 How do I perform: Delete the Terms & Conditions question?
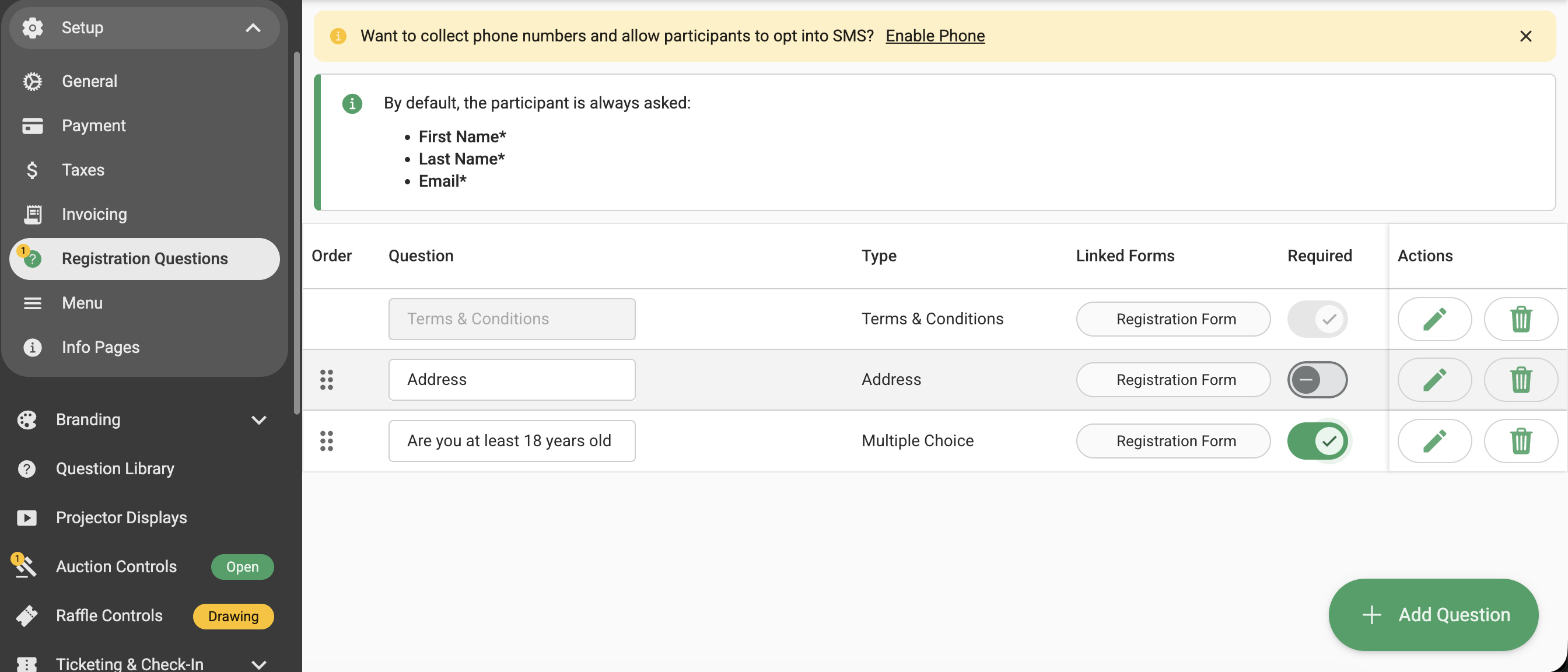(x=1521, y=319)
